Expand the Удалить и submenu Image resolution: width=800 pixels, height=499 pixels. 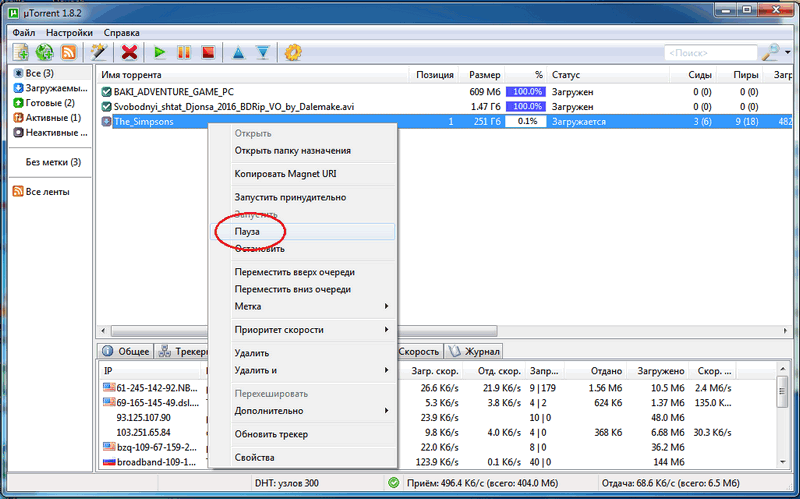point(303,370)
